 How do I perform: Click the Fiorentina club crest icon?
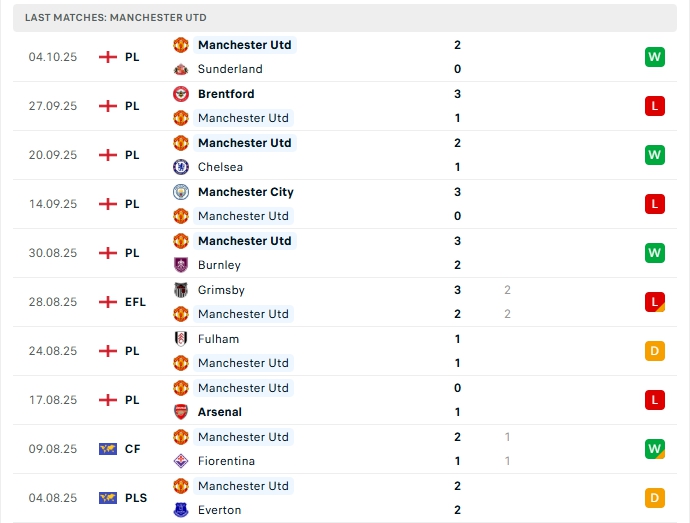click(x=181, y=461)
